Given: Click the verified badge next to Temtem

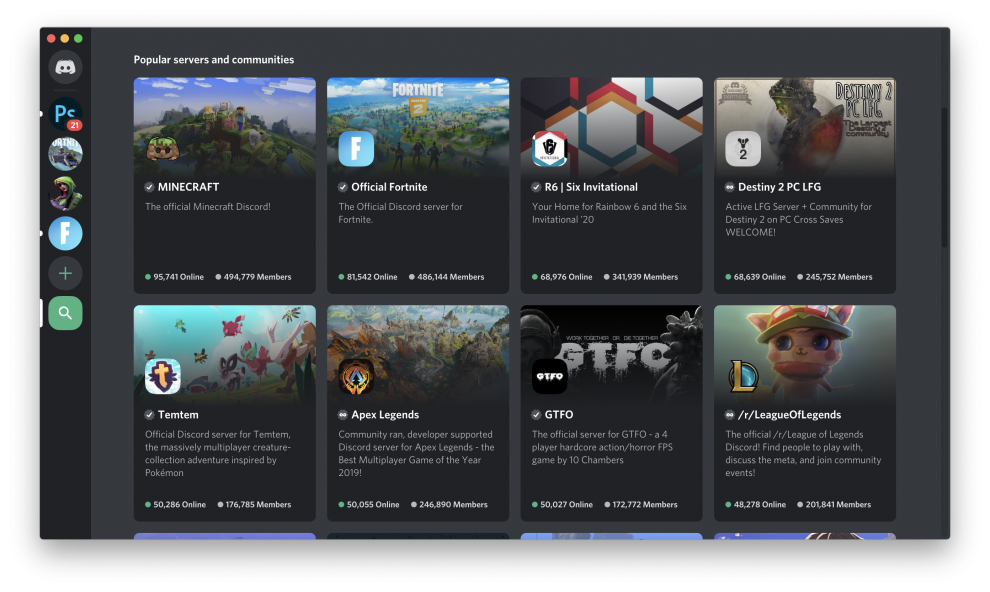Looking at the screenshot, I should tap(149, 415).
